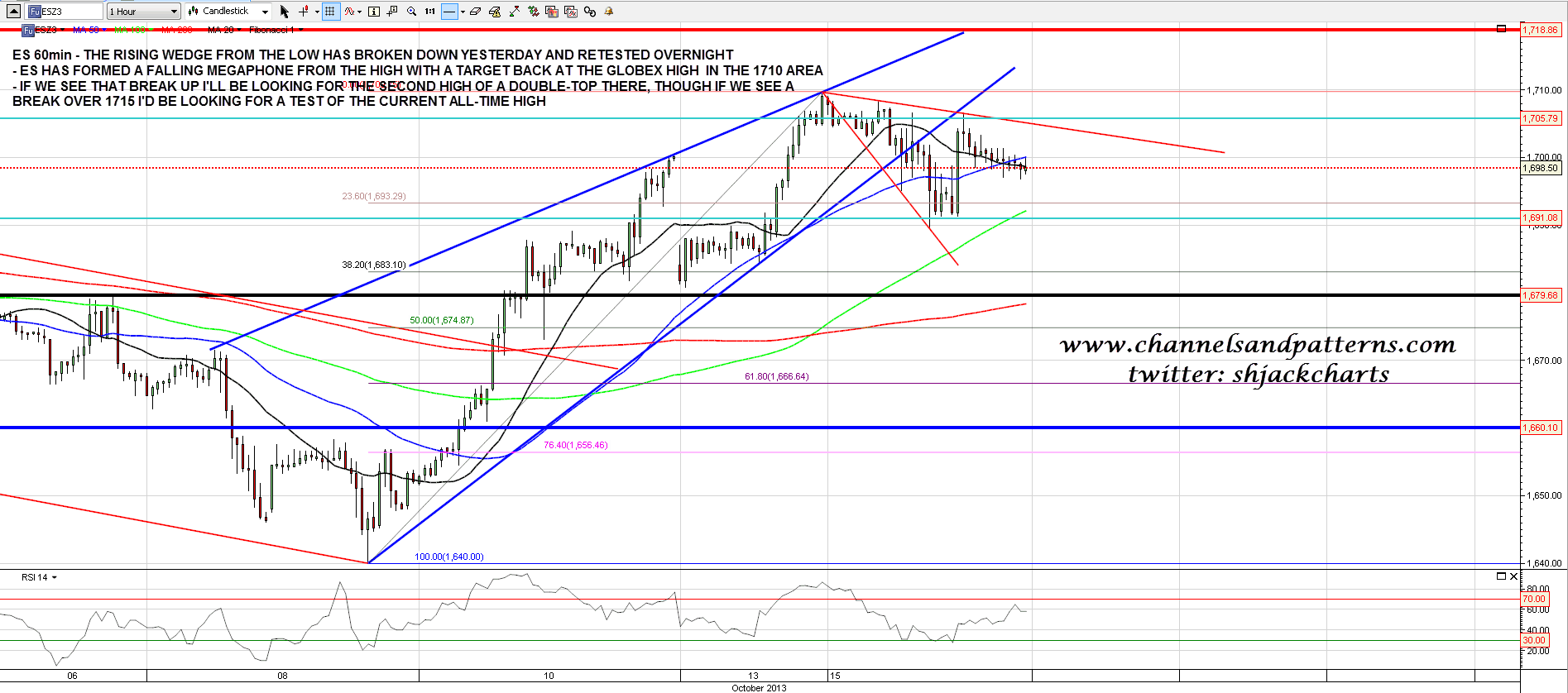
Task: Click the data info box icon
Action: (374, 12)
